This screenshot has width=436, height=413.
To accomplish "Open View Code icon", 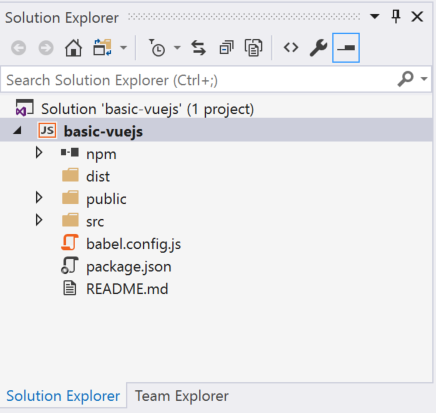I will pos(291,48).
